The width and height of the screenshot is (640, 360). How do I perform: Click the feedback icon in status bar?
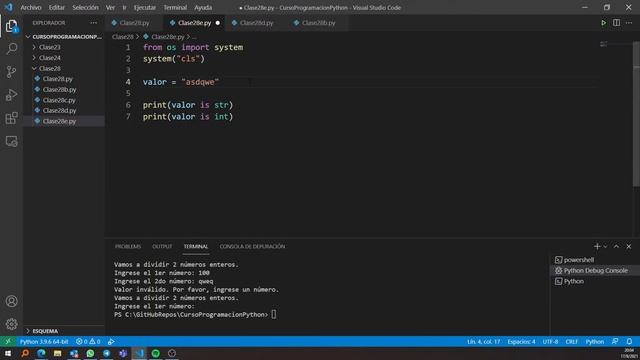[615, 342]
